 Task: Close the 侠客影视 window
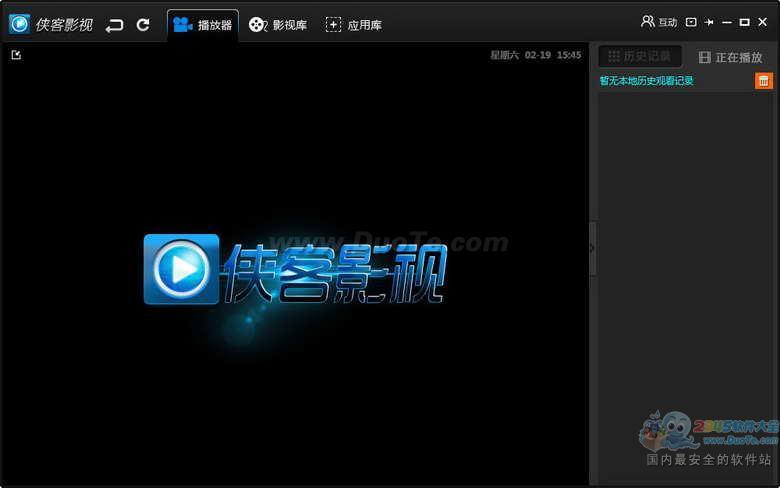[763, 22]
